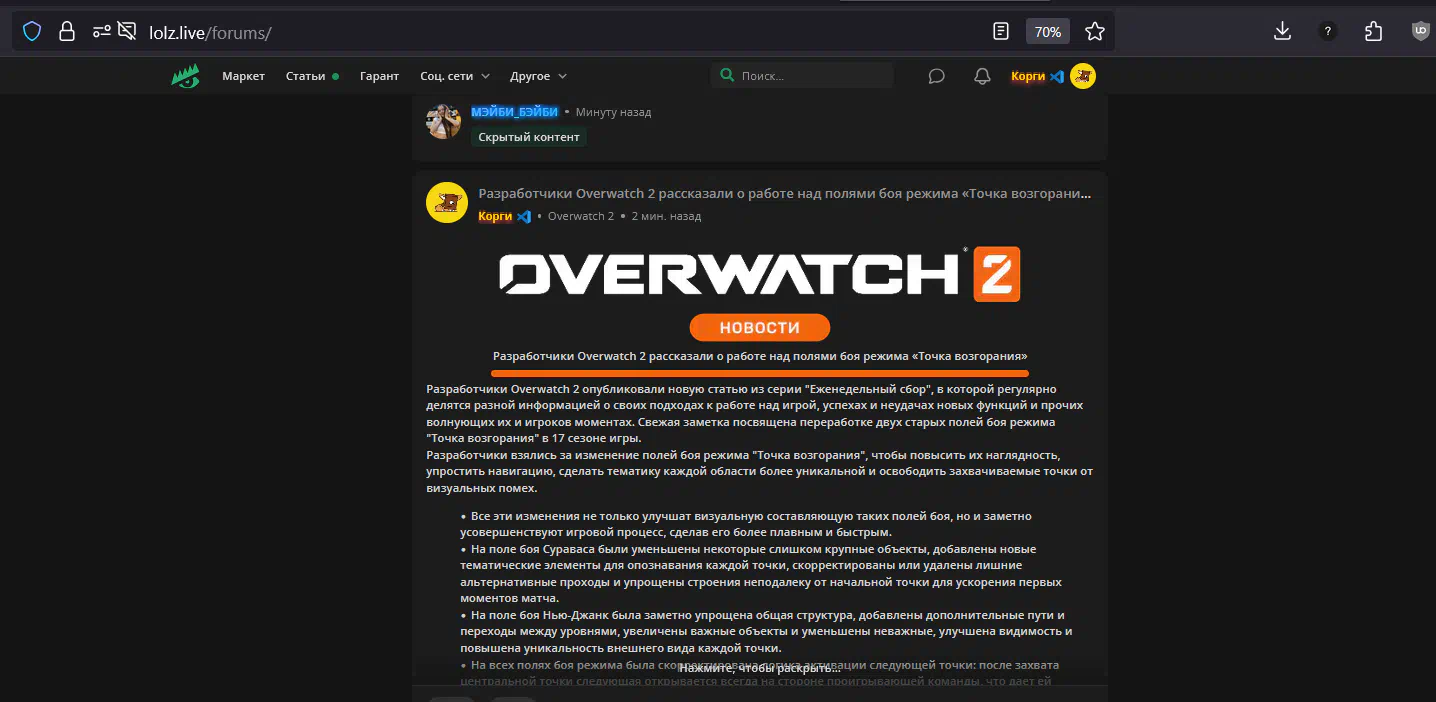Open the Статьи navigation link
1436x702 pixels.
point(305,76)
